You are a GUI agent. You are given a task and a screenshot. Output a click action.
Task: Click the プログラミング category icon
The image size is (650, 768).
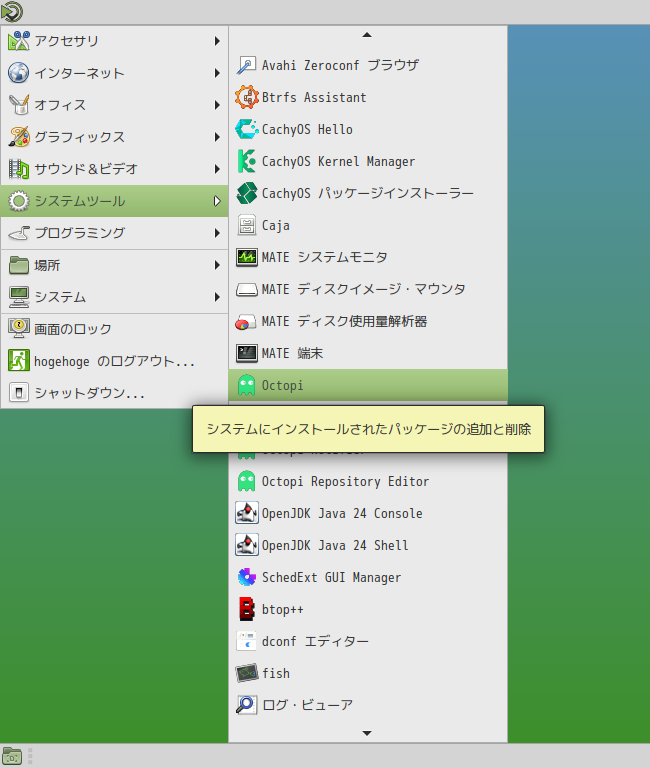point(19,233)
